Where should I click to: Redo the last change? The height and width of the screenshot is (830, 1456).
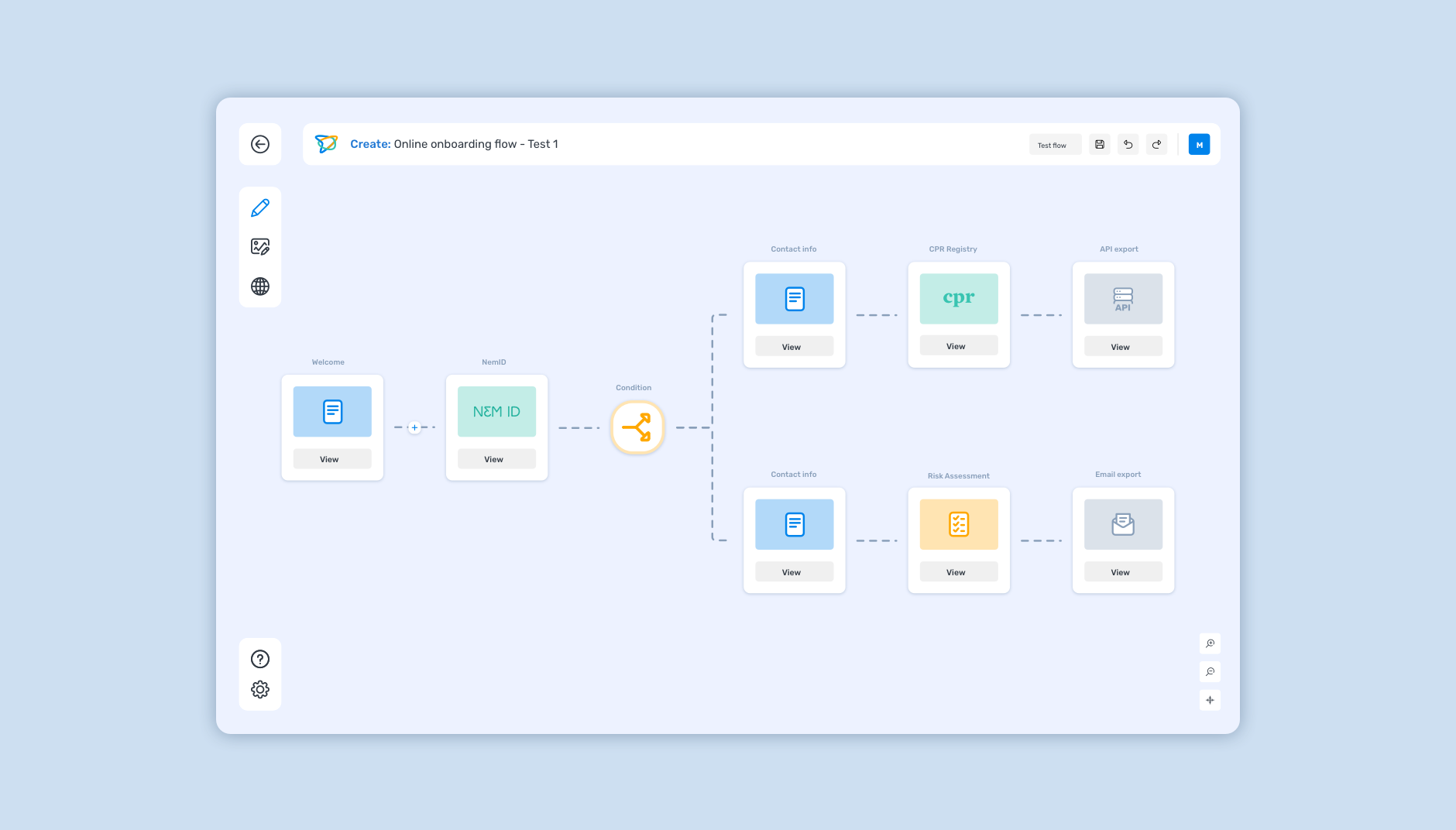[1156, 145]
